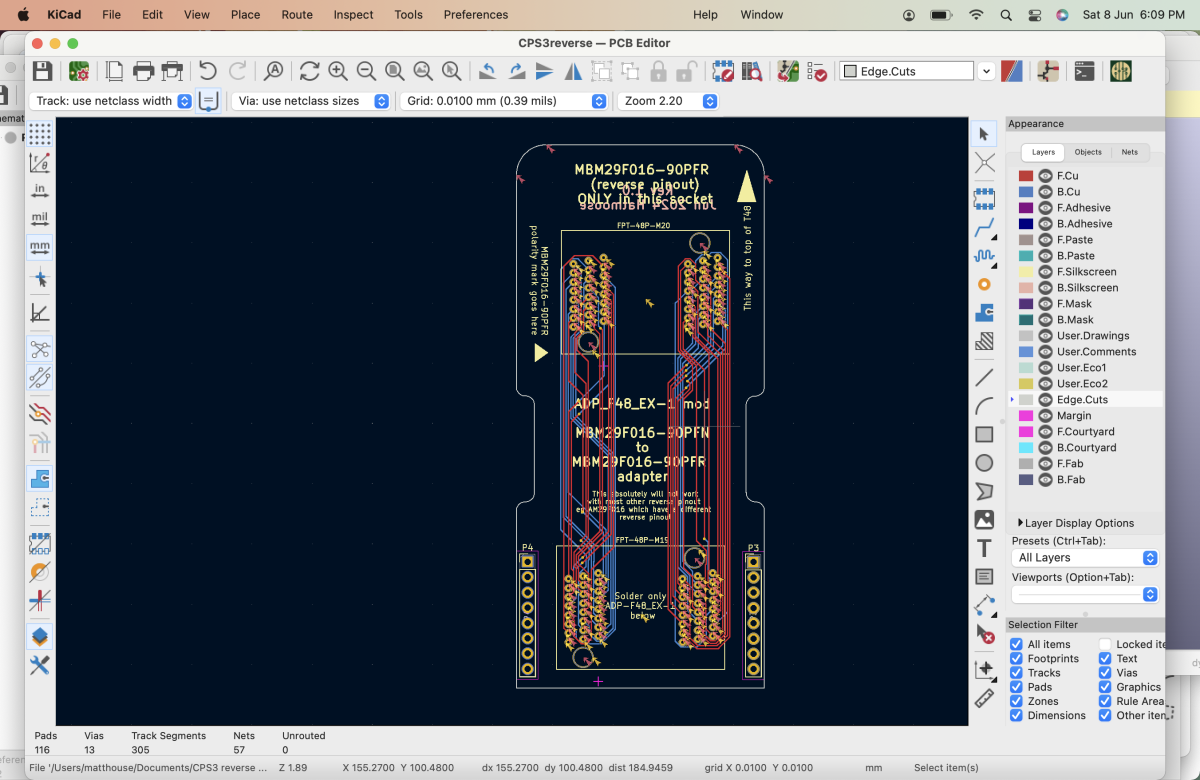Screen dimensions: 1200x780
Task: Select the Add Vias tool
Action: click(x=984, y=284)
